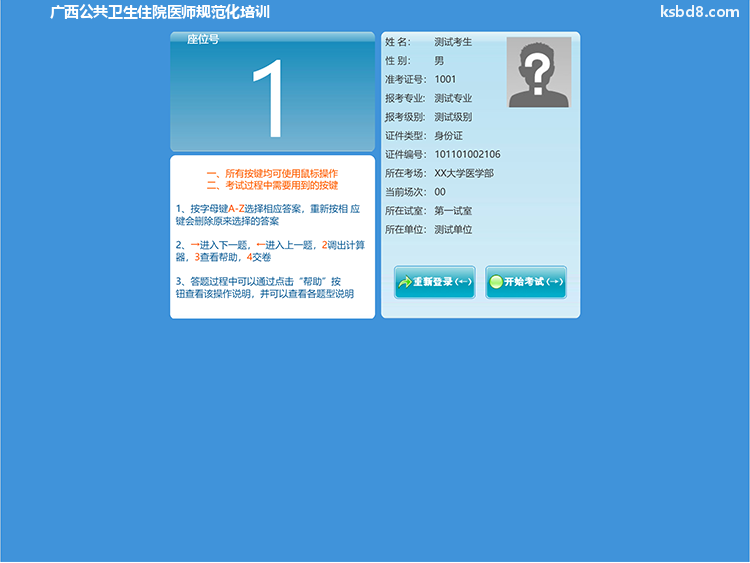Click the 准考证号 field label
Viewport: 750px width, 563px height.
pyautogui.click(x=406, y=79)
